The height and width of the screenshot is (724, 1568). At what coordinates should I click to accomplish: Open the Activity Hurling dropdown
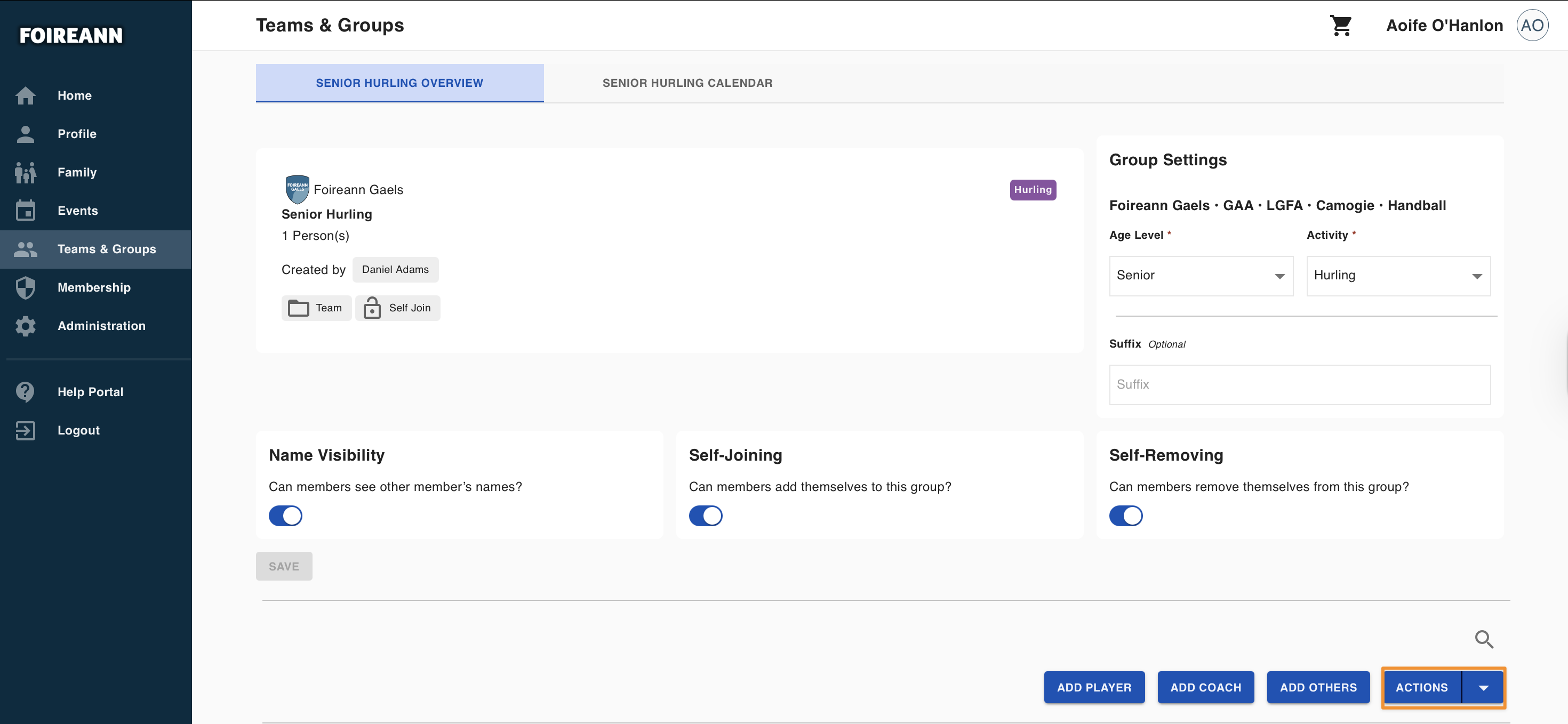[1398, 276]
